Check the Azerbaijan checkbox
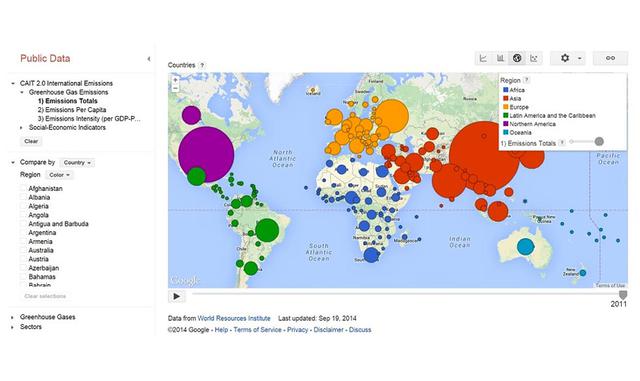 coord(23,268)
